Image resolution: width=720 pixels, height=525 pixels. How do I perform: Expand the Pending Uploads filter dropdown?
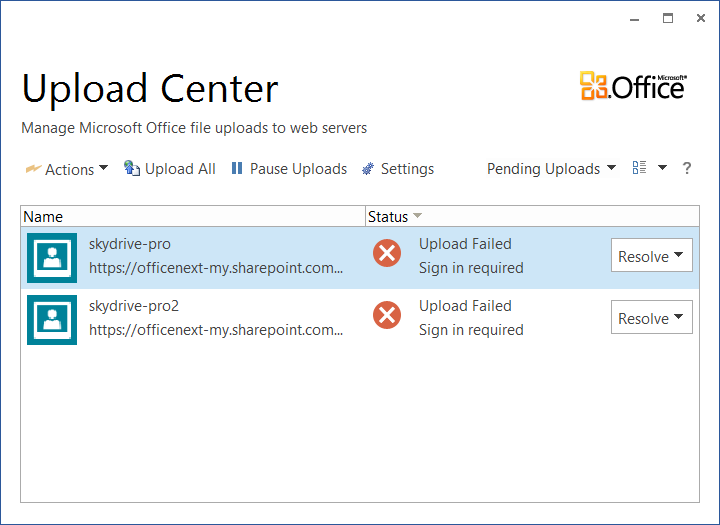coord(551,169)
